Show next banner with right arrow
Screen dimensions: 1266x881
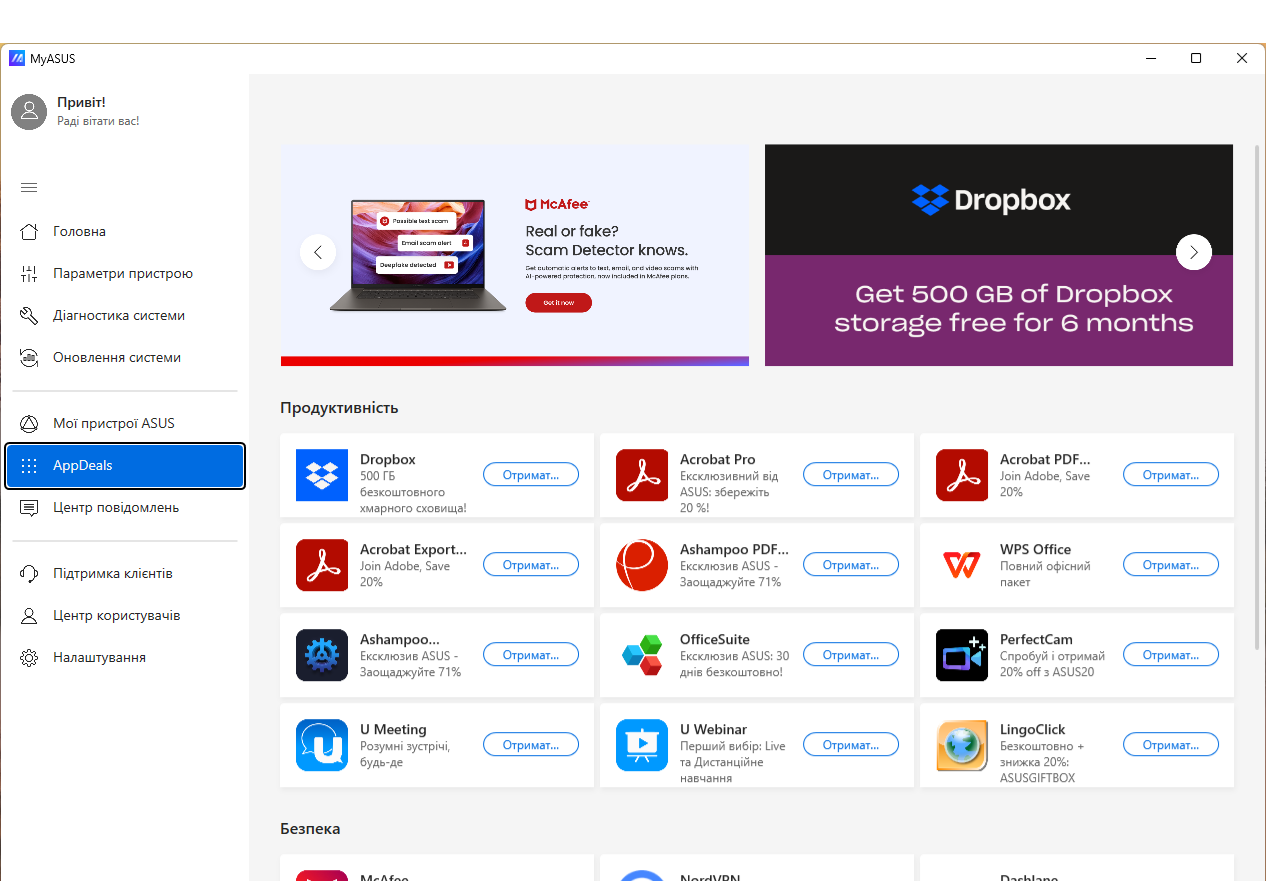(1194, 252)
